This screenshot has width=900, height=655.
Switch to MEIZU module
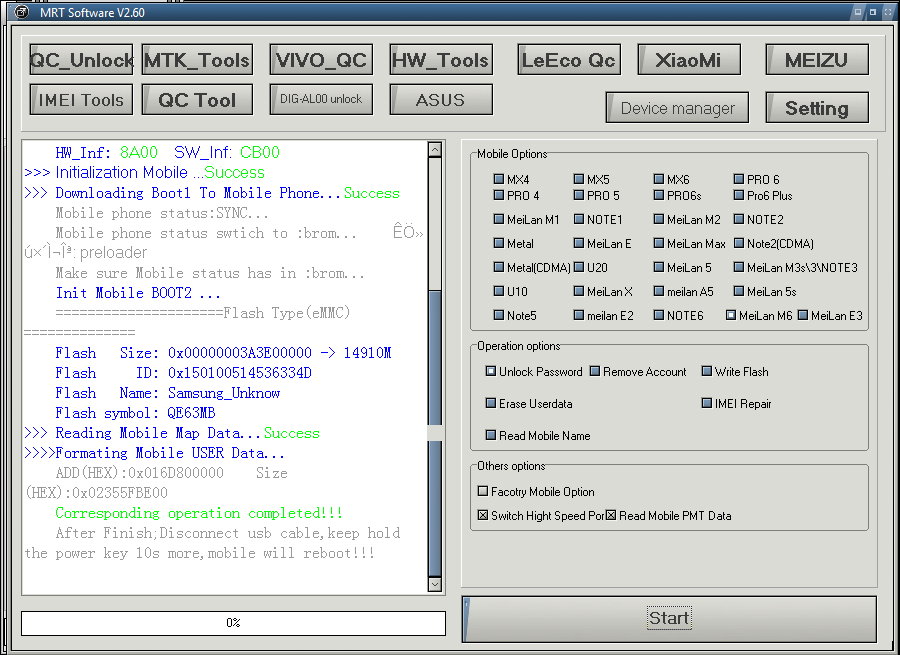click(x=817, y=60)
